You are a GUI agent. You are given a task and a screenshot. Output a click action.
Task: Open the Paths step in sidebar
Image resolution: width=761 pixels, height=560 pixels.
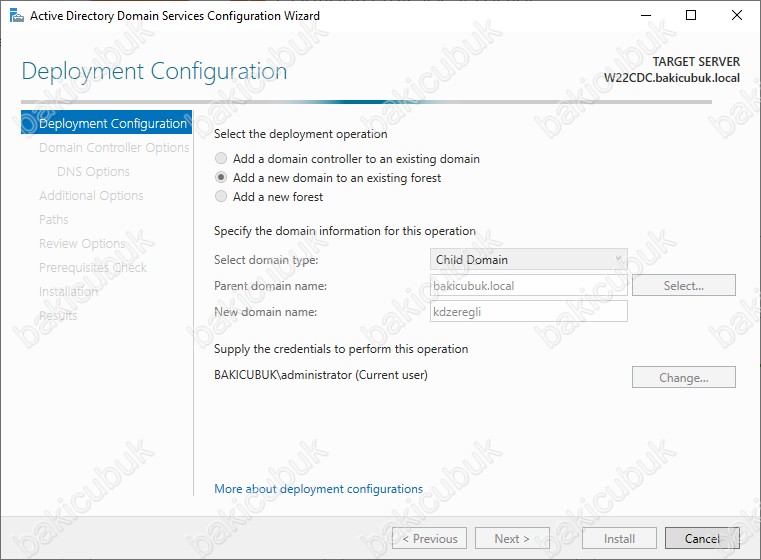pos(54,220)
